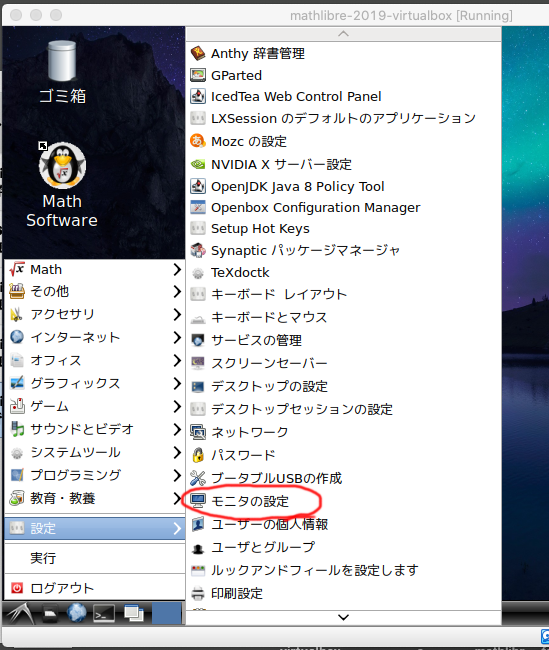Open the ゴミ箱 trash desktop icon
The width and height of the screenshot is (549, 650).
click(x=62, y=71)
